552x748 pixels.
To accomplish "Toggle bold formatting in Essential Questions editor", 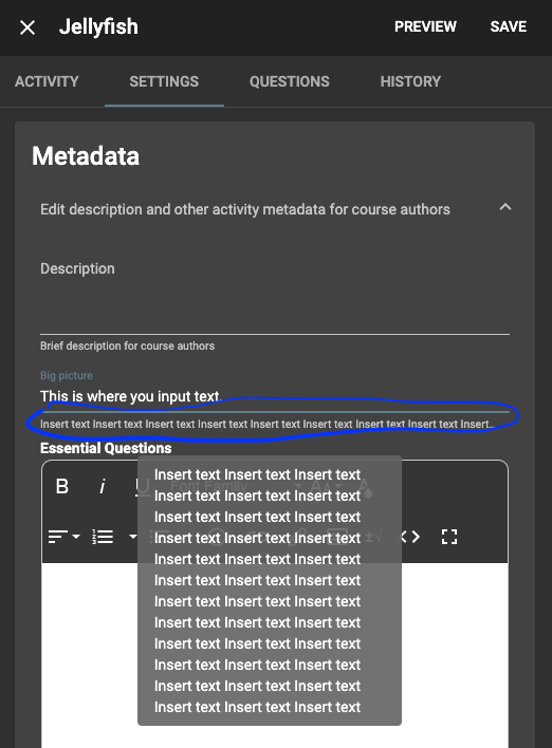I will (x=62, y=487).
